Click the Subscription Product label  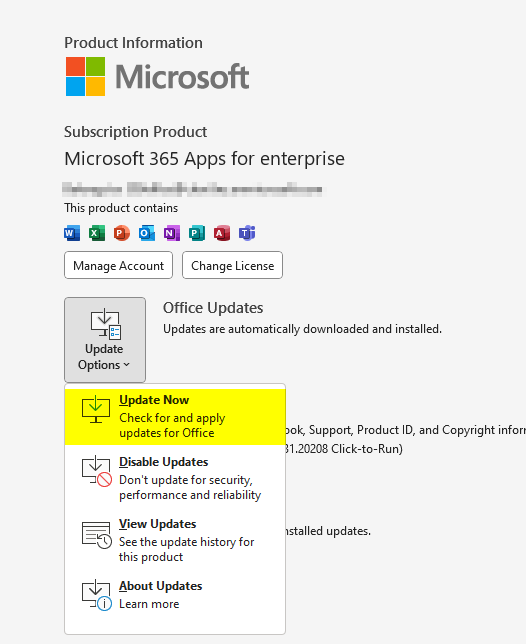tap(136, 132)
